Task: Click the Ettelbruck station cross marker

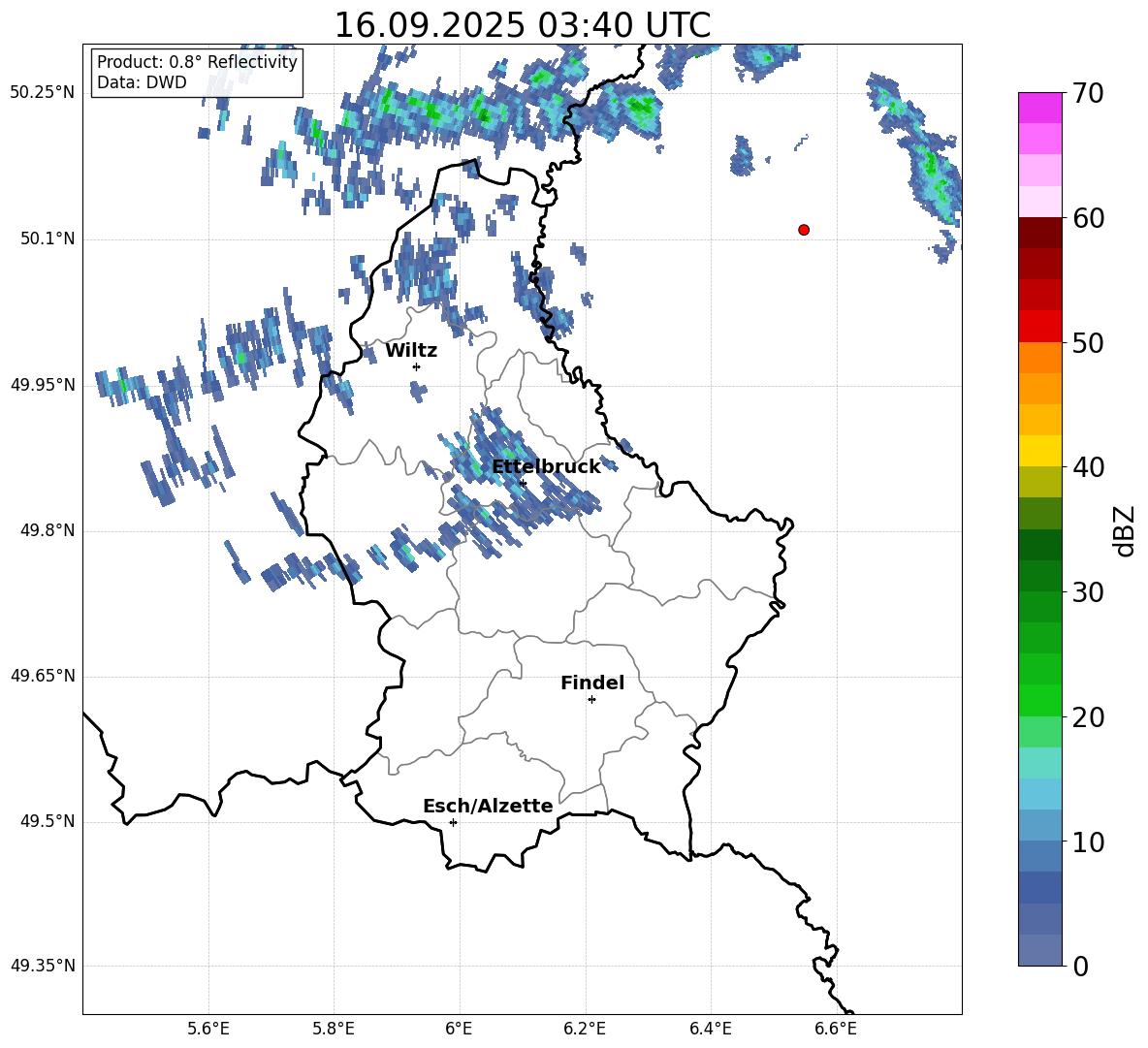Action: click(522, 483)
